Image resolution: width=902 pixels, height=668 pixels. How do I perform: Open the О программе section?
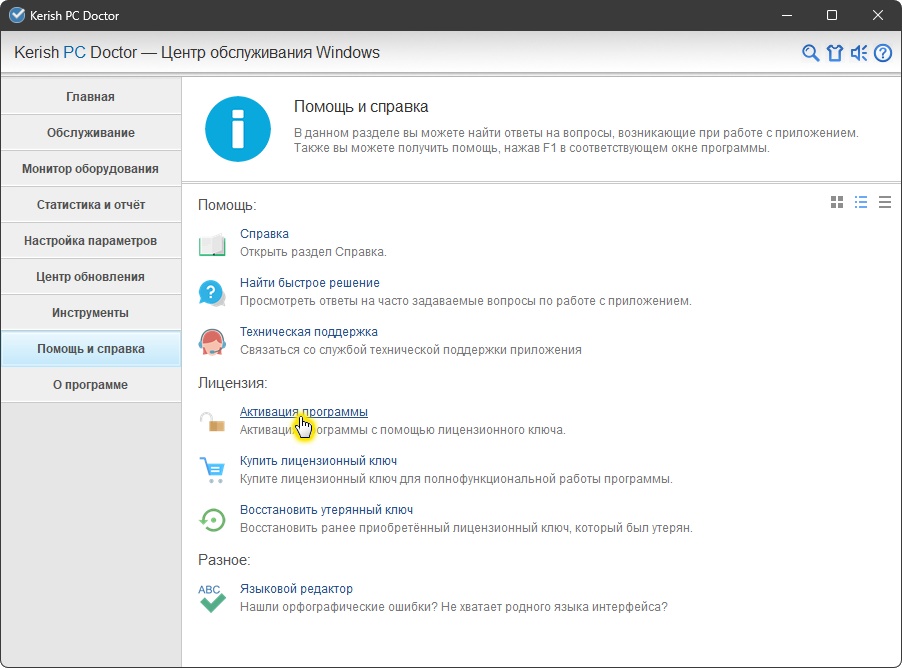[91, 385]
